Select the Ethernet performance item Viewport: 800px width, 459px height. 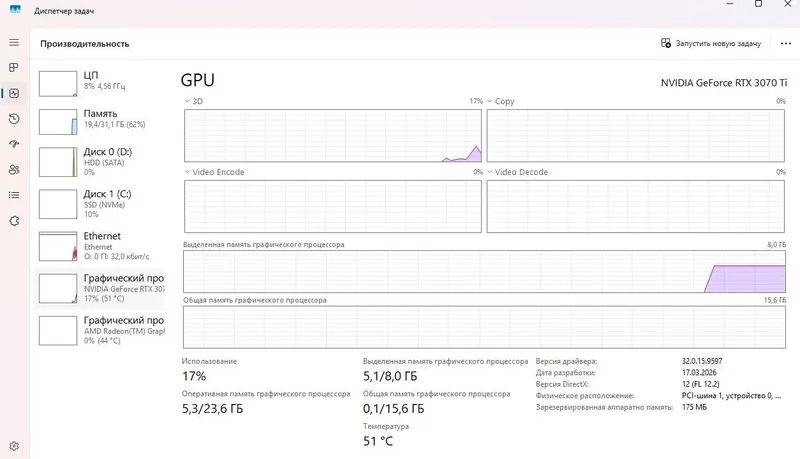click(100, 246)
